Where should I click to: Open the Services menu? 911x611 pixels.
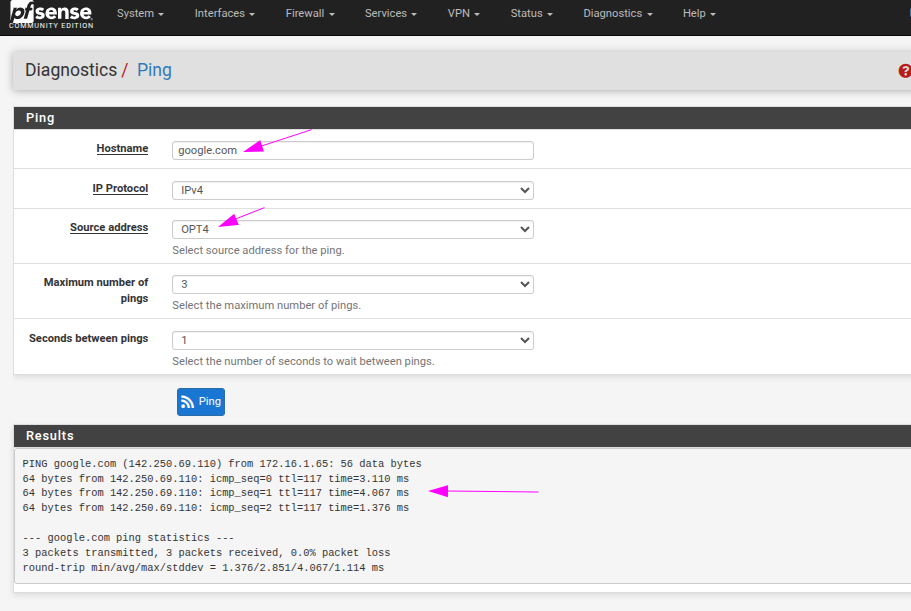click(x=390, y=14)
